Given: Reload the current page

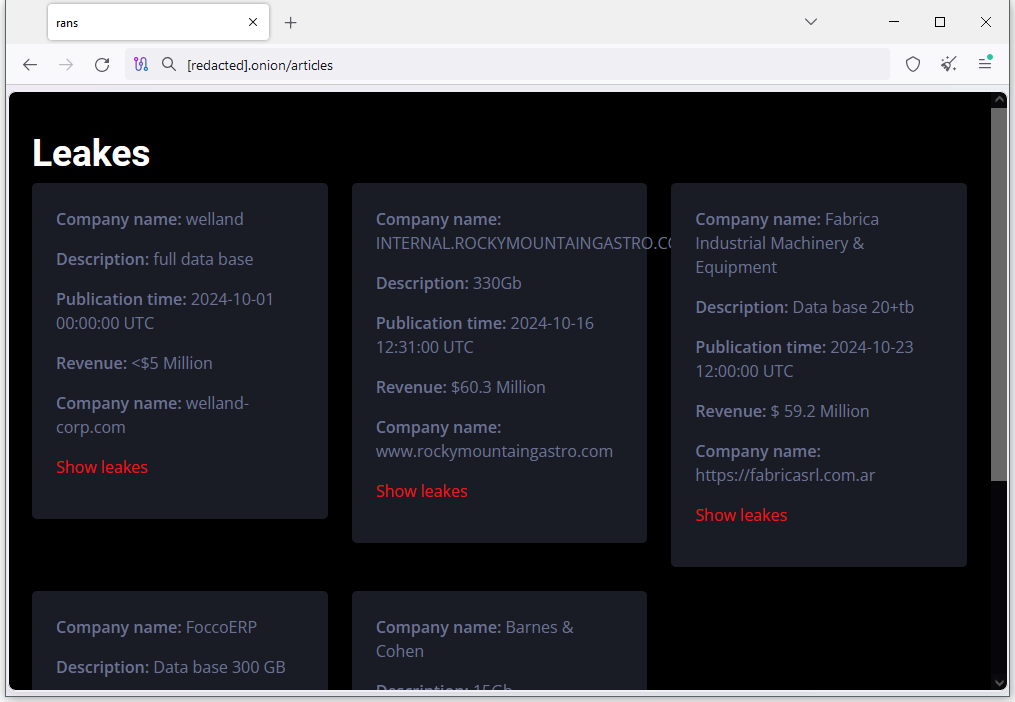Looking at the screenshot, I should click(x=102, y=65).
